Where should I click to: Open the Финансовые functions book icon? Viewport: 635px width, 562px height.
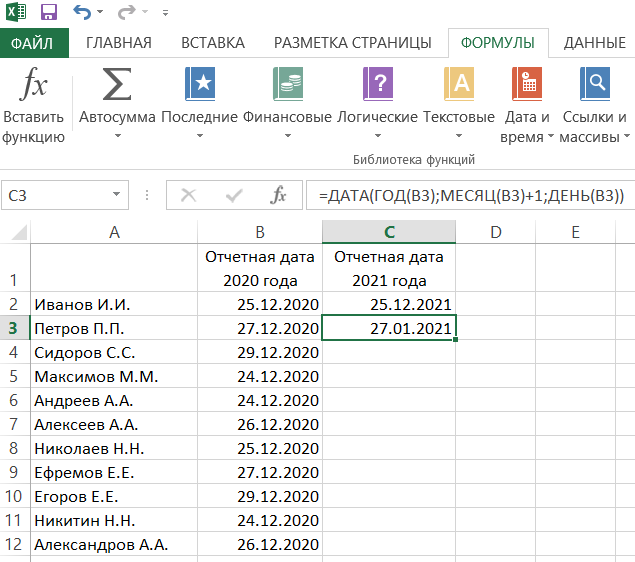[x=288, y=84]
